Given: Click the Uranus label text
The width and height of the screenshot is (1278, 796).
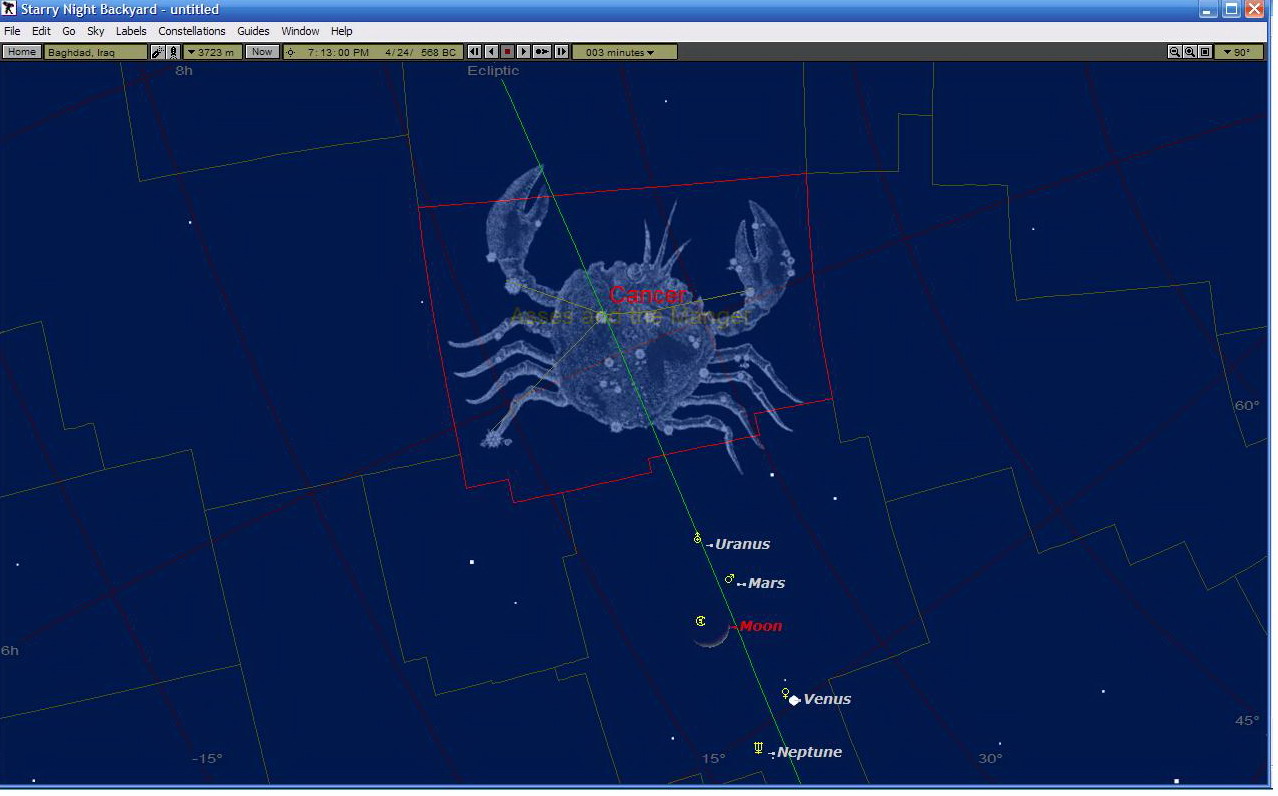Looking at the screenshot, I should 743,545.
